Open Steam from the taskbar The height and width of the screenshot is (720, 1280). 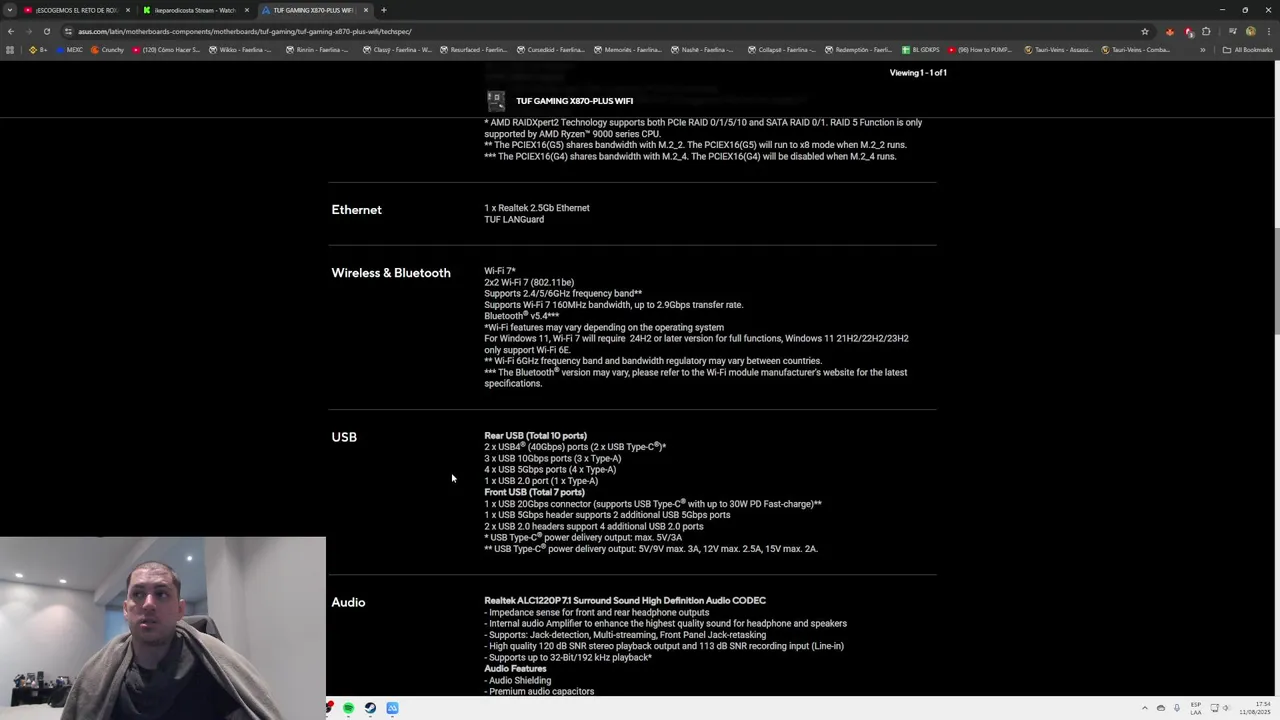pos(370,708)
